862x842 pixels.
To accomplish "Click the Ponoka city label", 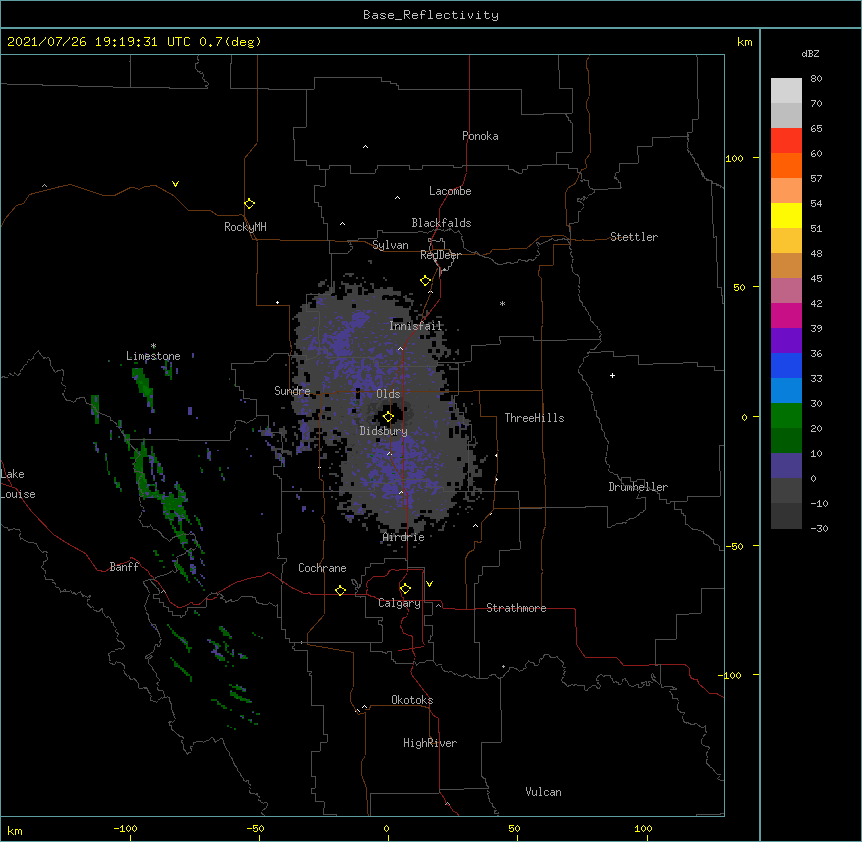I will 480,136.
